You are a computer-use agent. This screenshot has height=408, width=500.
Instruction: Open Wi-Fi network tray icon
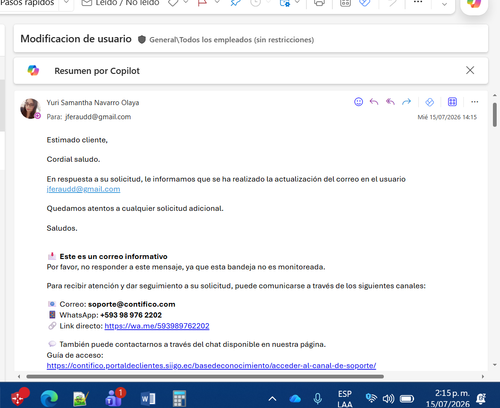[x=371, y=398]
